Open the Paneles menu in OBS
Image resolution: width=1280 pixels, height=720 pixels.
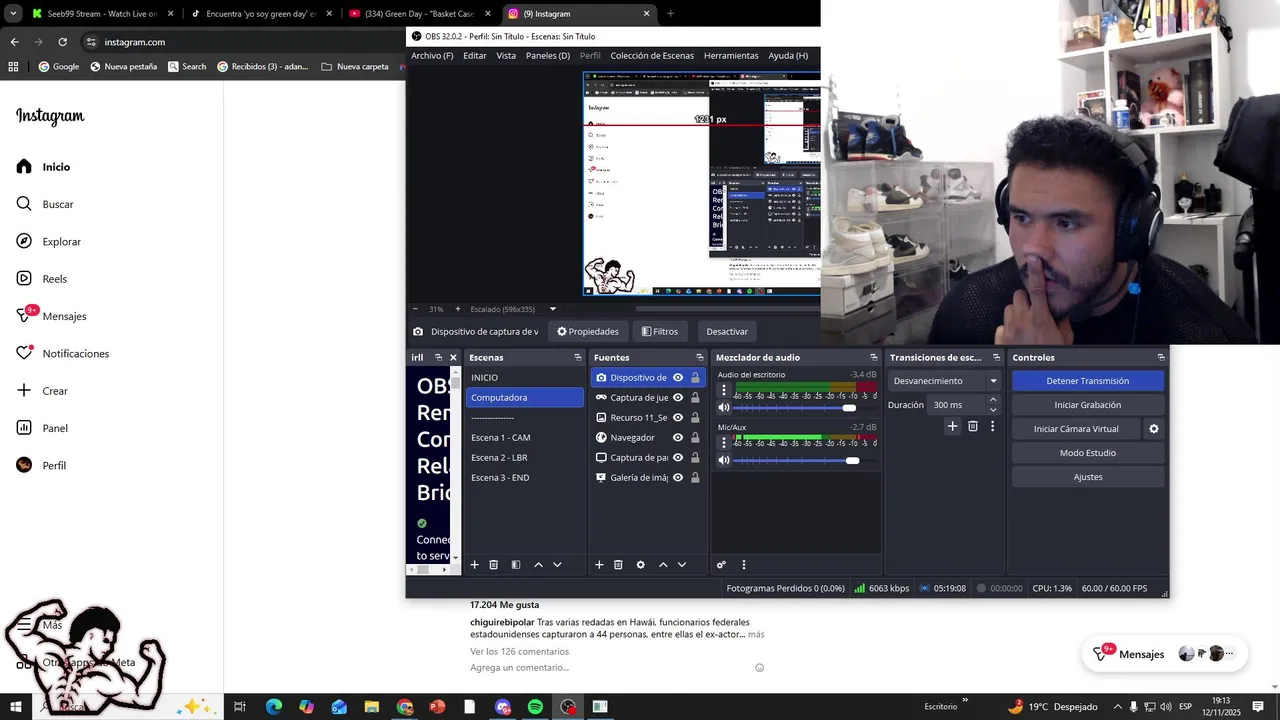[x=548, y=55]
